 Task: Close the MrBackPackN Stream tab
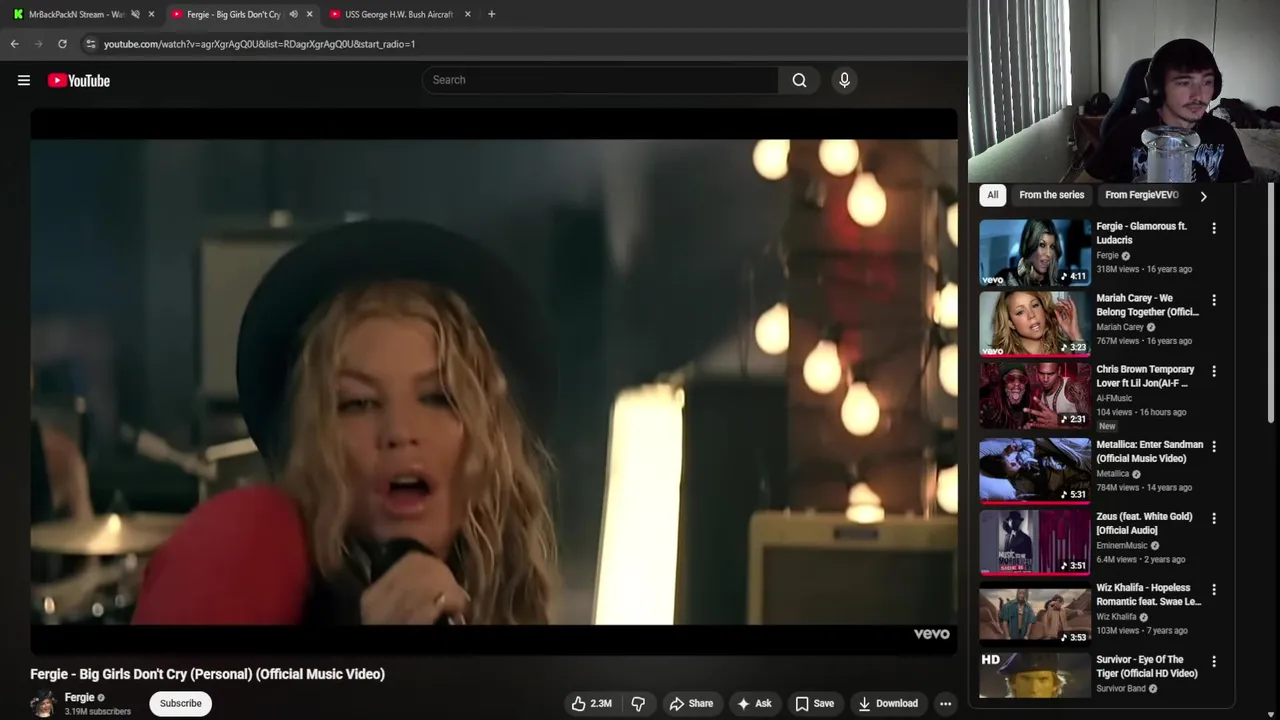point(151,14)
